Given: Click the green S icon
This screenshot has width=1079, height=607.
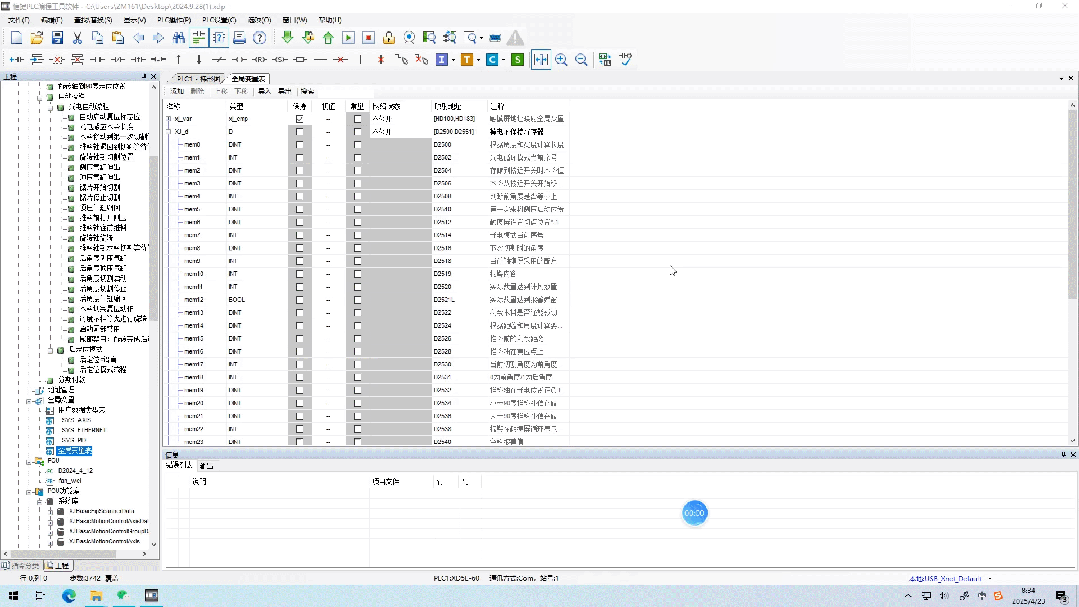Looking at the screenshot, I should tap(517, 60).
